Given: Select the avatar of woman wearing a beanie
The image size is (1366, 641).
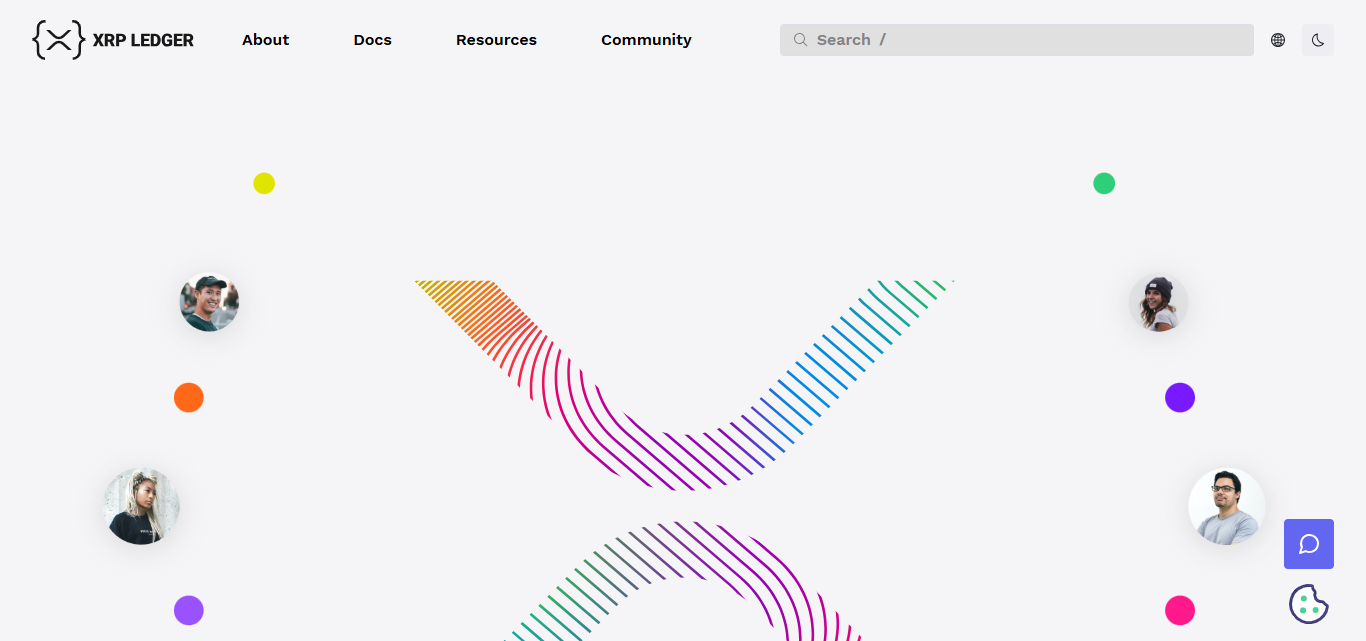Looking at the screenshot, I should coord(1158,302).
